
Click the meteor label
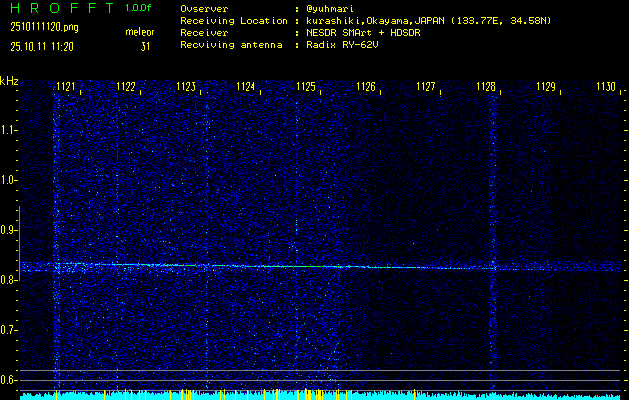[x=140, y=32]
